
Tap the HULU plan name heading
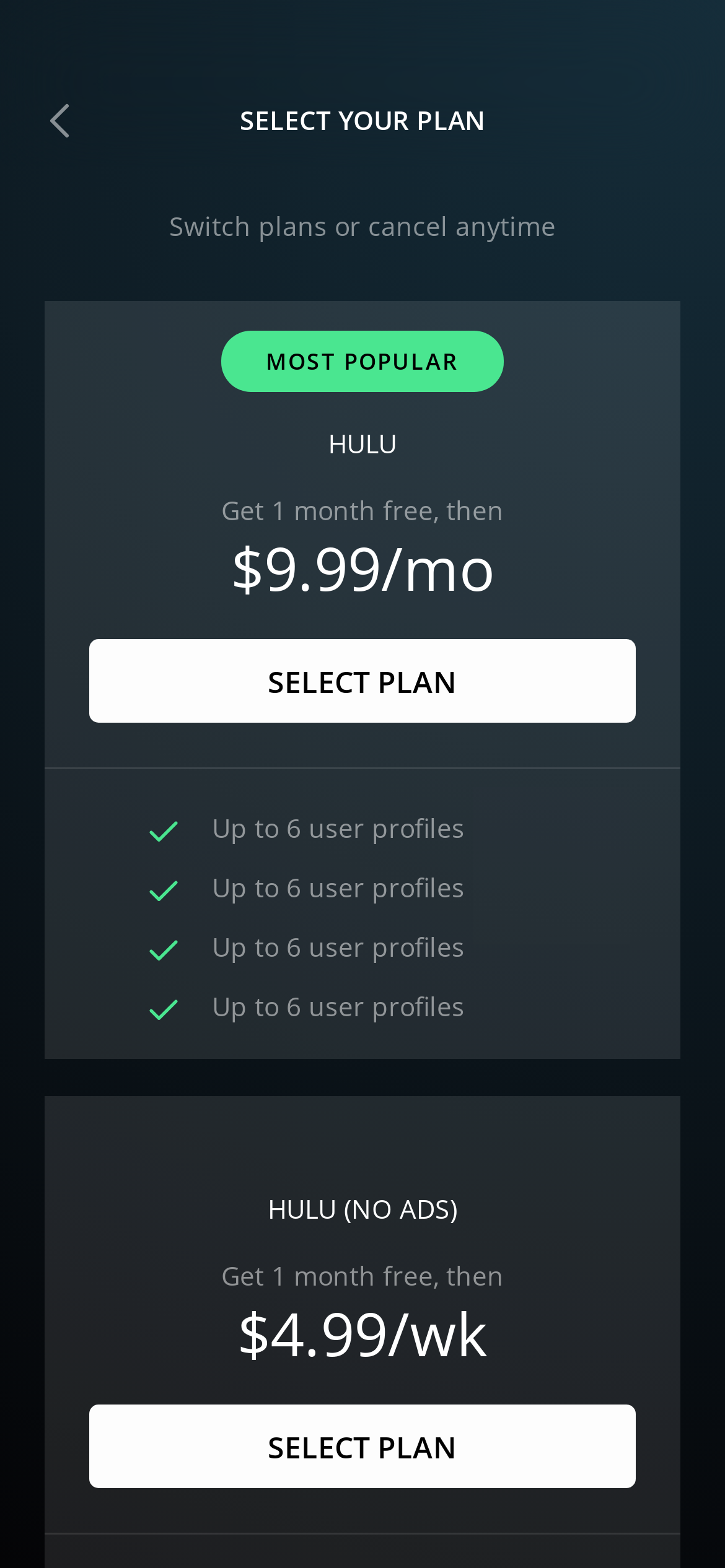tap(362, 444)
